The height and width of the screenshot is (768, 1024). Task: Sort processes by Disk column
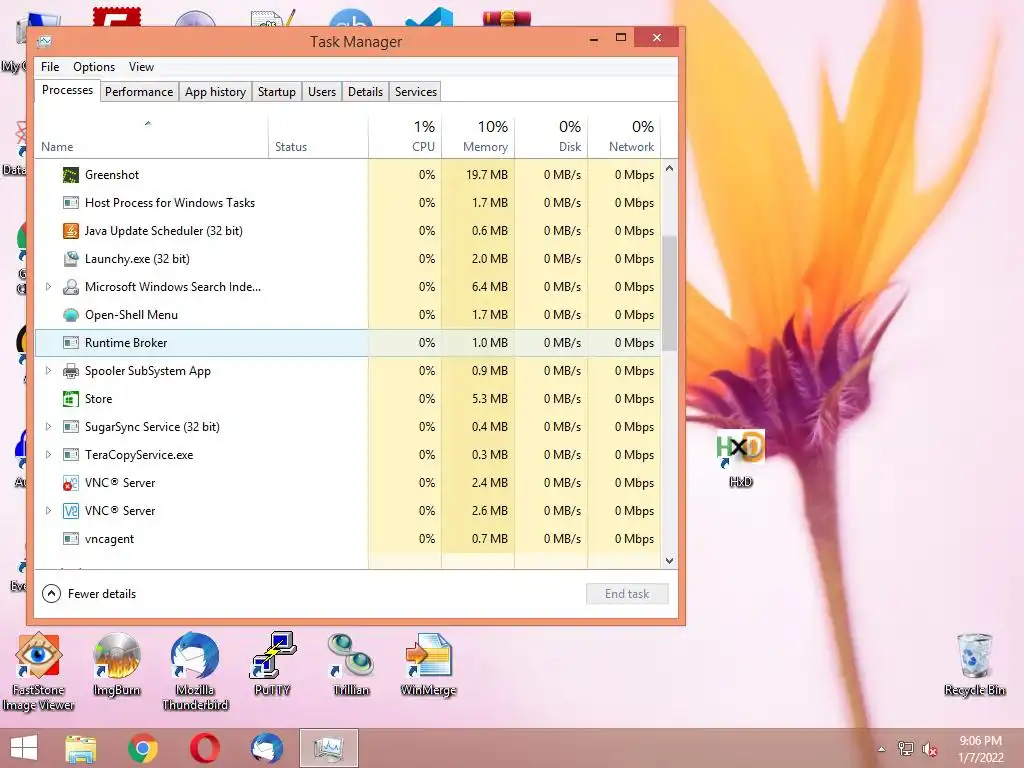[x=551, y=138]
